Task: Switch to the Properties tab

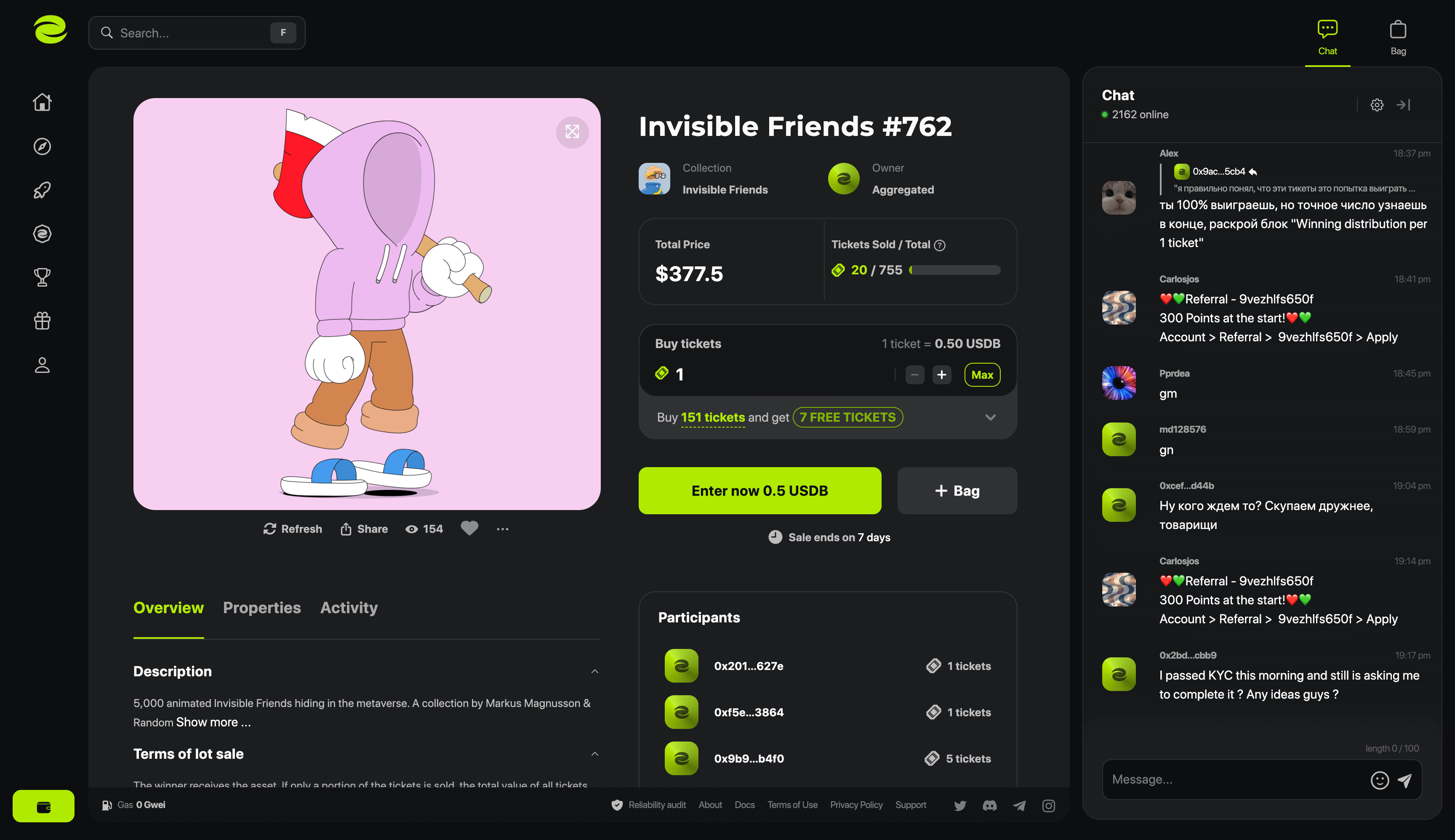Action: pyautogui.click(x=262, y=608)
